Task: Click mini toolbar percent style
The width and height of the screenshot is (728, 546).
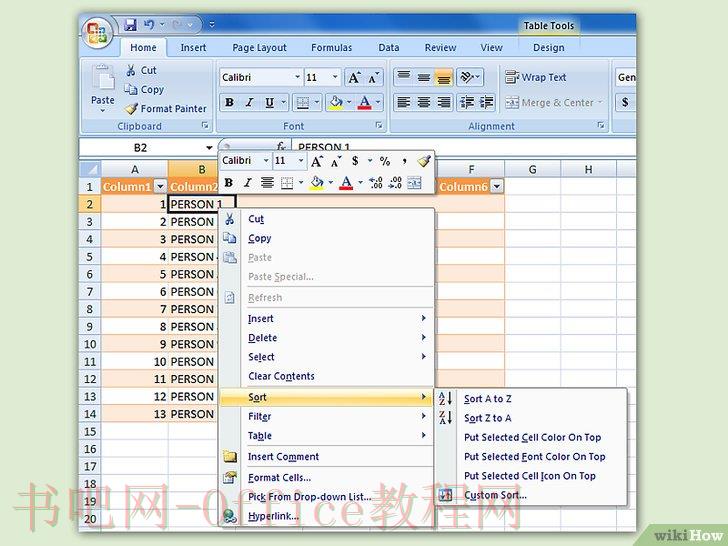Action: [384, 161]
